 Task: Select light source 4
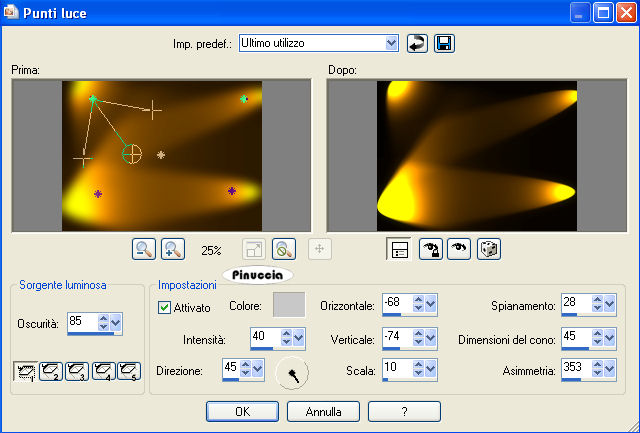103,371
